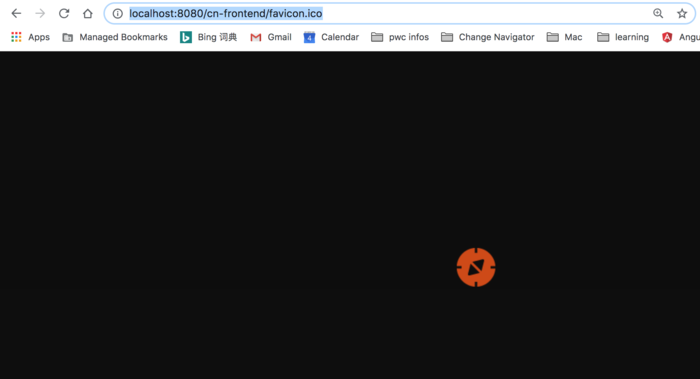Open the Angular bookmark with red shield

[x=680, y=37]
